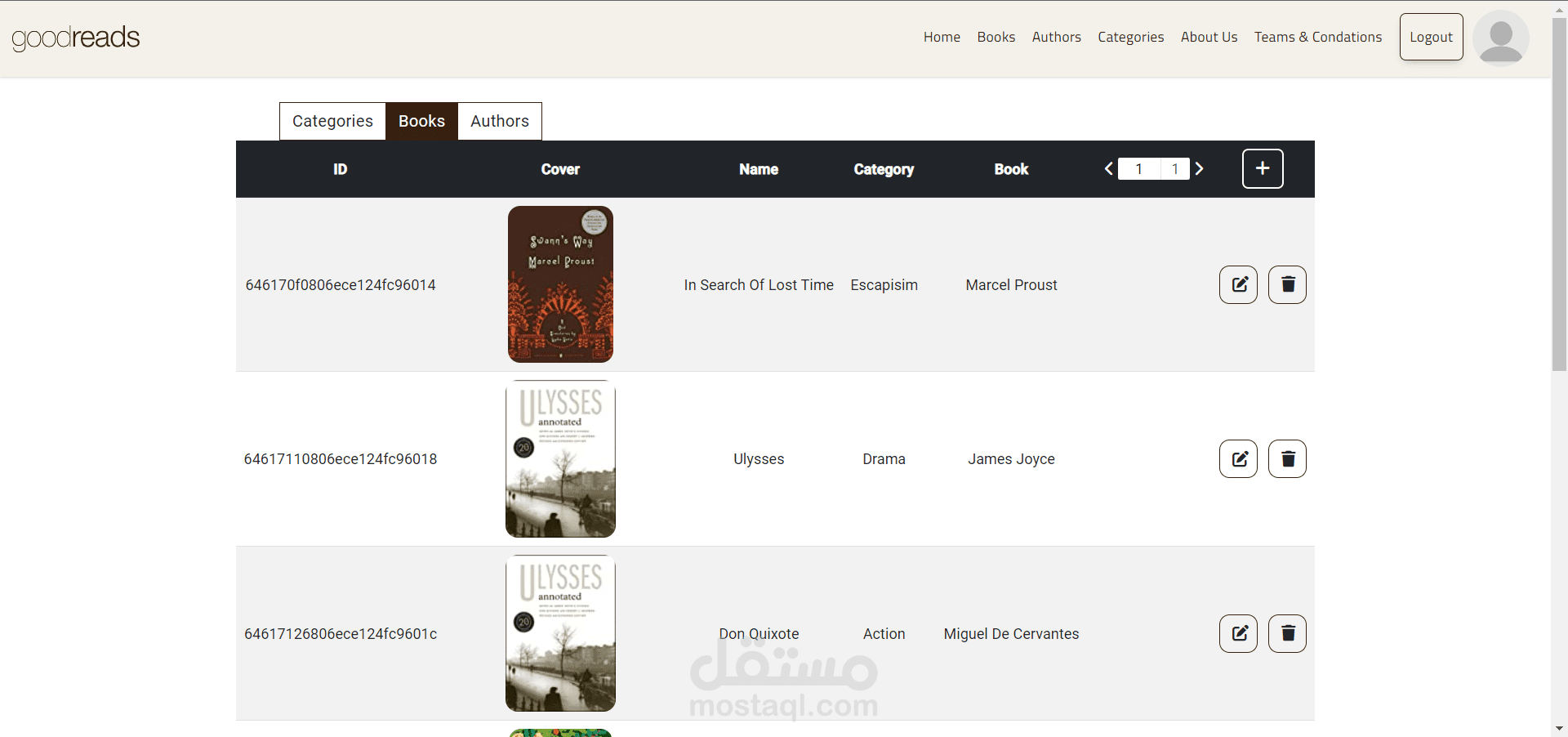This screenshot has height=737, width=1568.
Task: Open Books in the navigation bar
Action: 996,37
